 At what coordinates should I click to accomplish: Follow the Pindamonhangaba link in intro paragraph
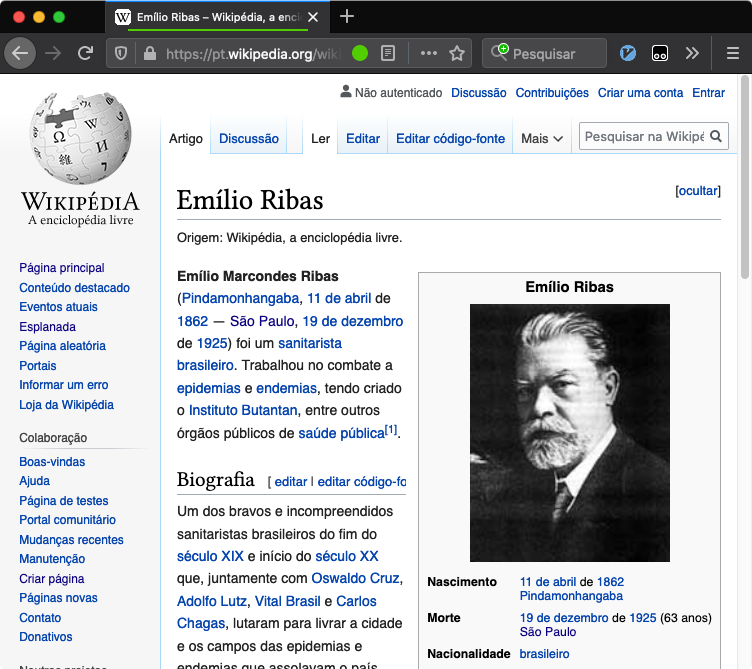240,298
